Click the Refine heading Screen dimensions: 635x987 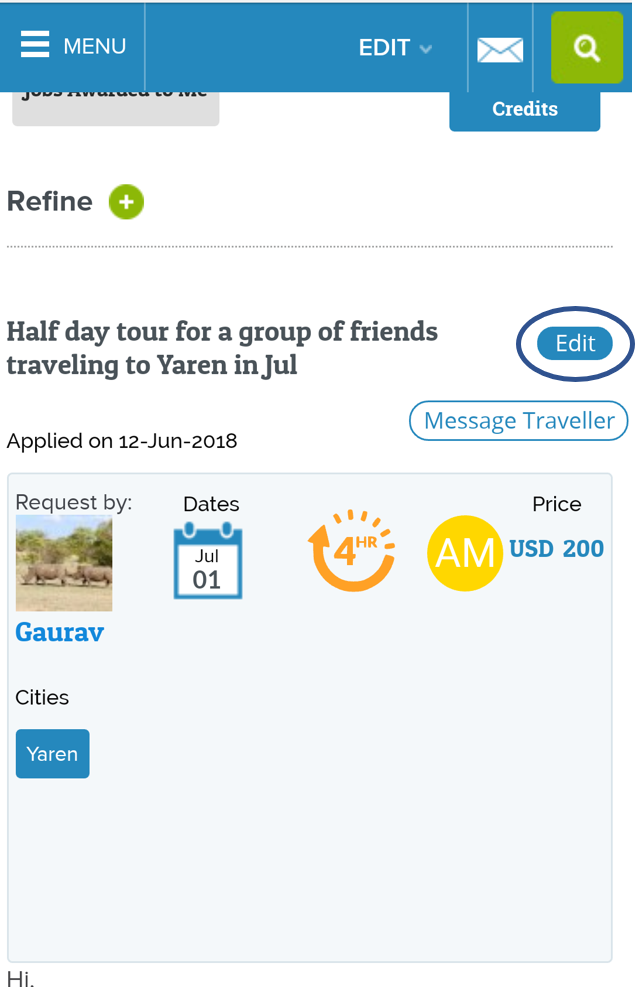(50, 202)
